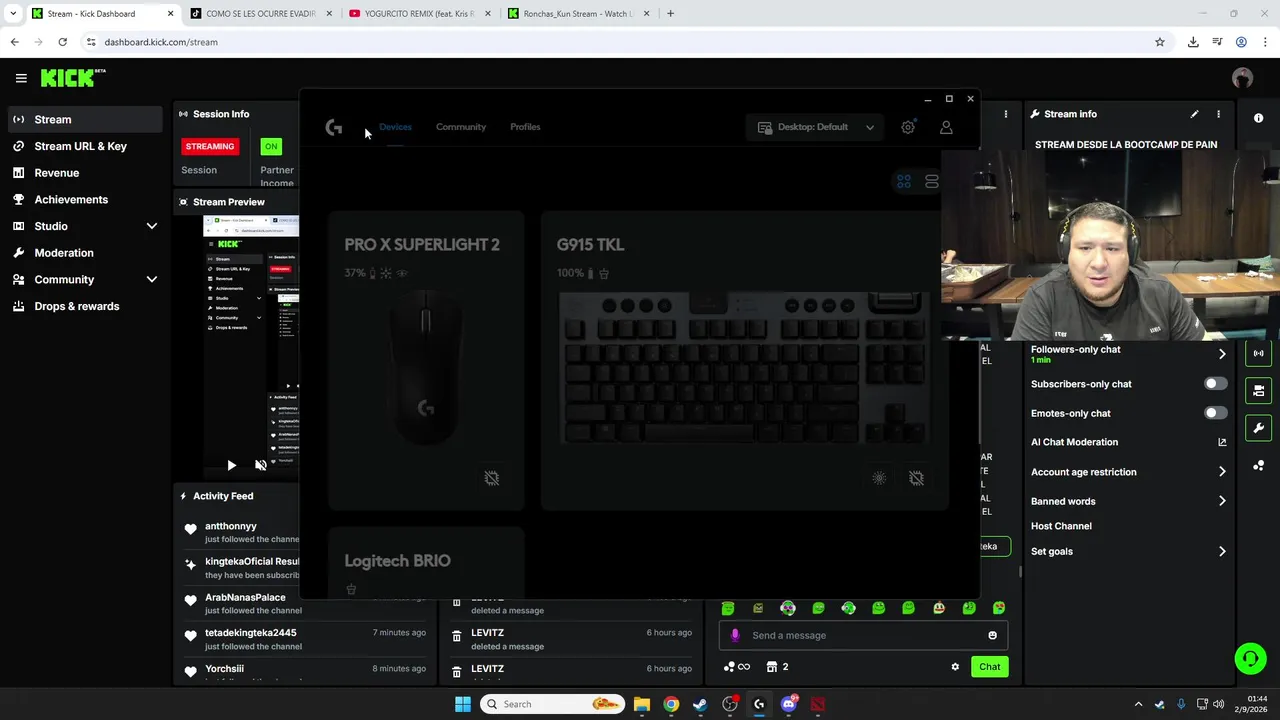Click the Windows Start button
This screenshot has height=720, width=1280.
463,704
